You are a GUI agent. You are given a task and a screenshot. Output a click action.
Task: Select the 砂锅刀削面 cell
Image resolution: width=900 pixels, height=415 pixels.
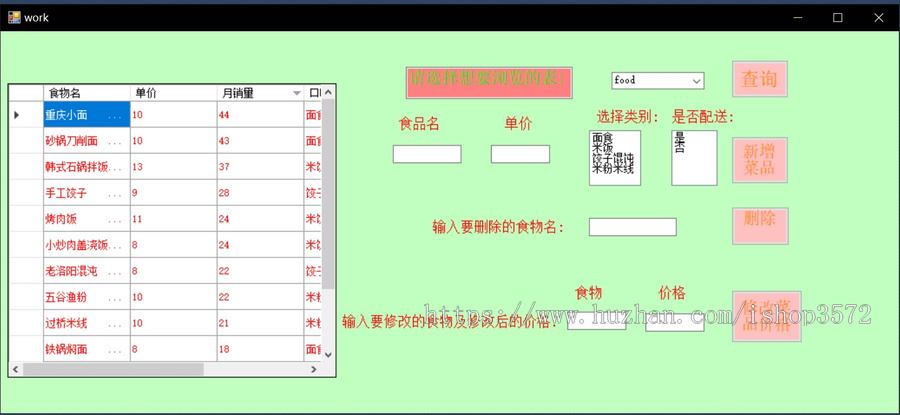pos(87,141)
